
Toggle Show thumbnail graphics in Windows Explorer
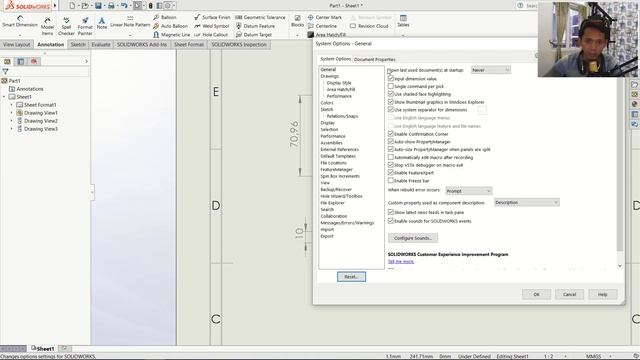click(x=391, y=102)
